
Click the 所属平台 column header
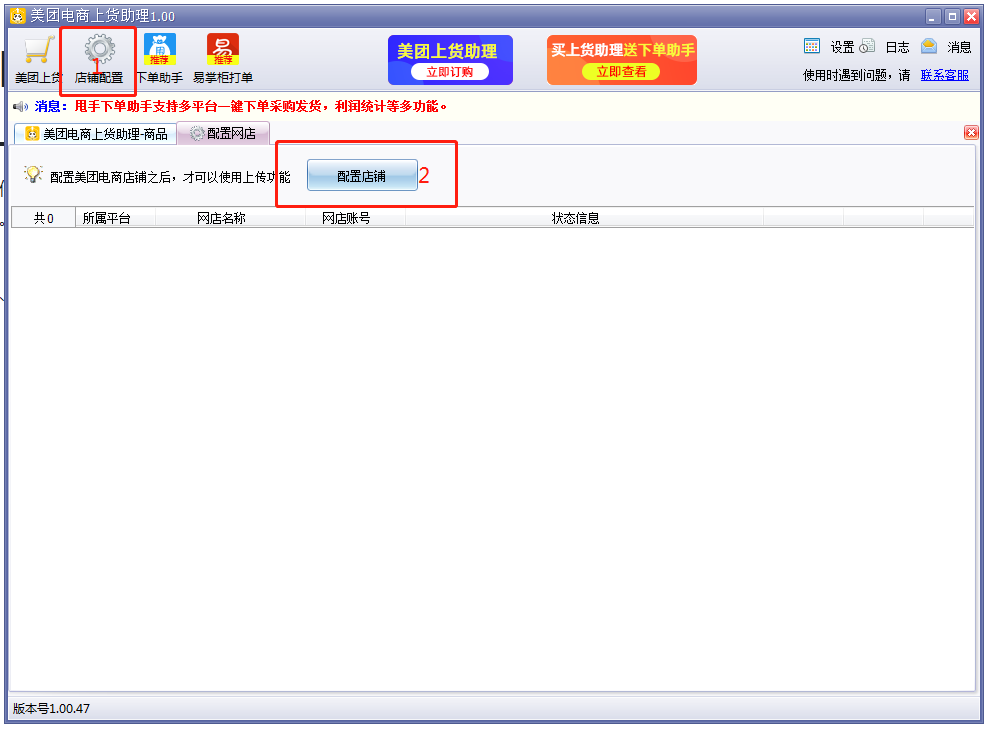pos(115,218)
